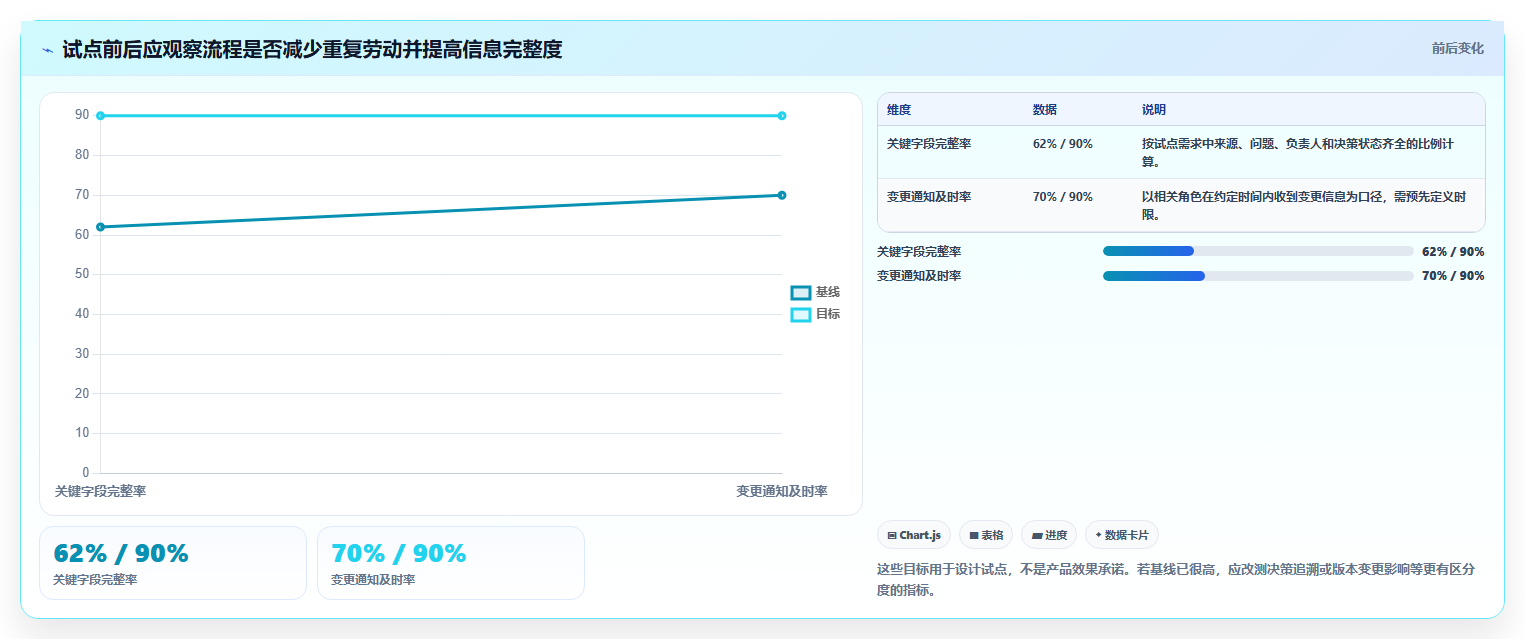The height and width of the screenshot is (639, 1525).
Task: Open the 62% / 90% data card
Action: 173,563
